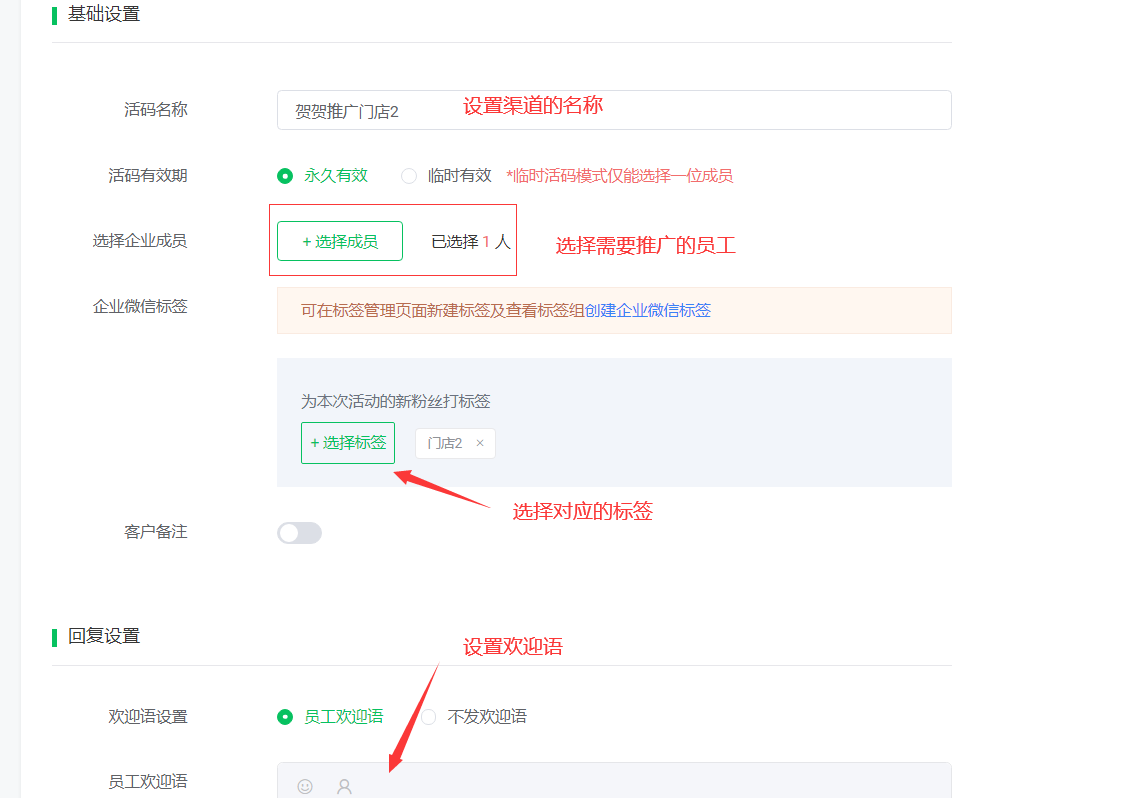Choose the 临时有效 validity option
This screenshot has height=798, width=1130.
pyautogui.click(x=409, y=176)
